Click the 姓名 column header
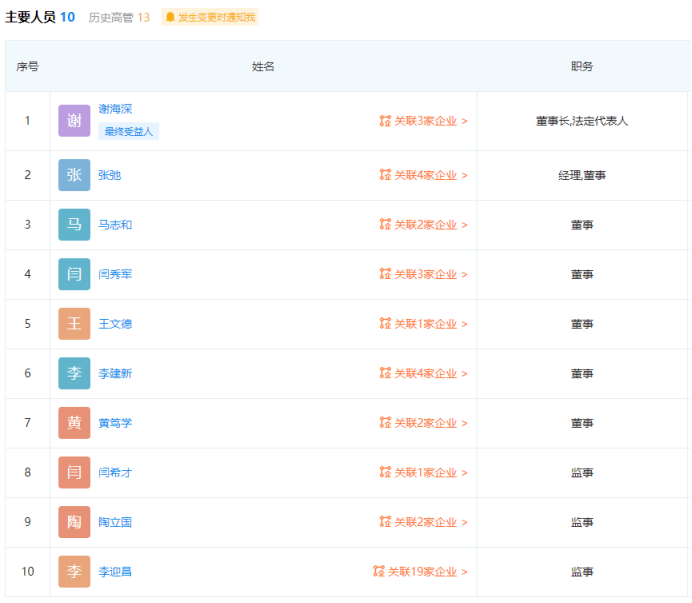692x603 pixels. tap(263, 67)
